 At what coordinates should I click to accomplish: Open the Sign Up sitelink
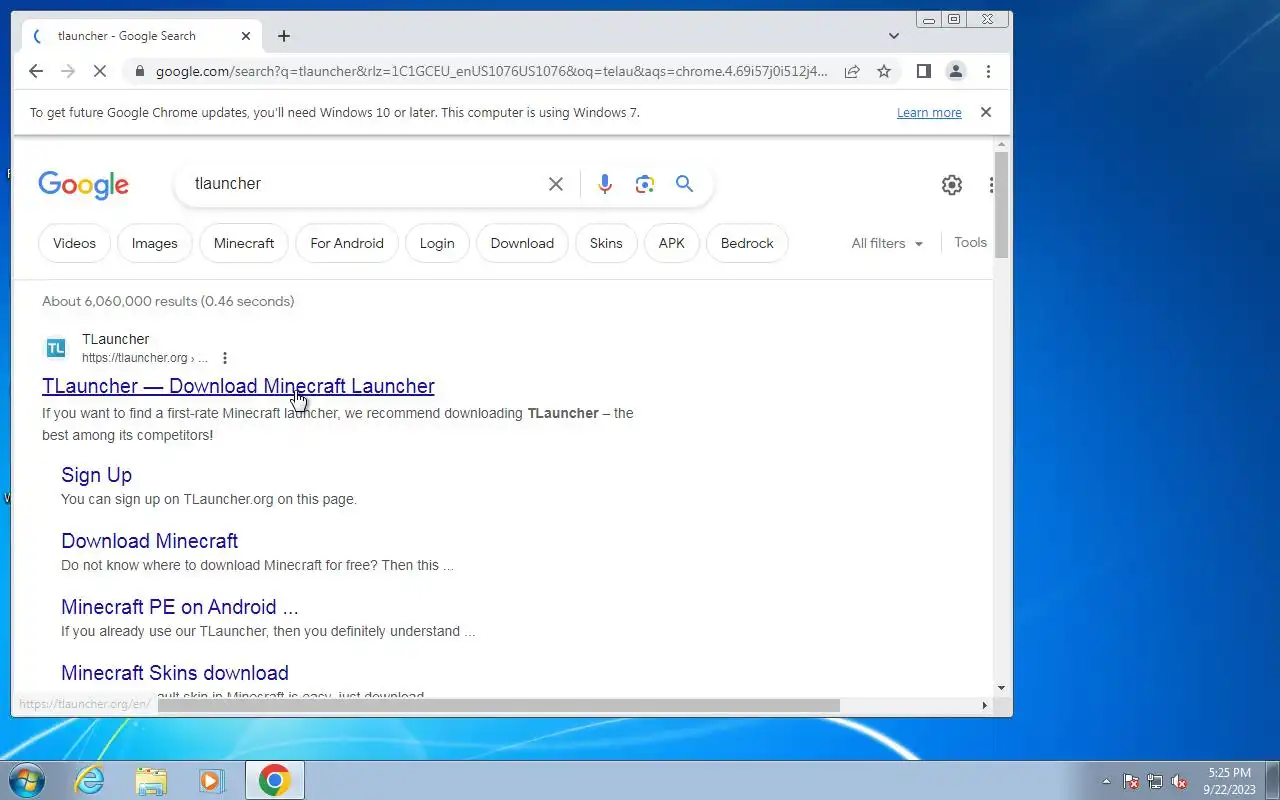(x=96, y=475)
